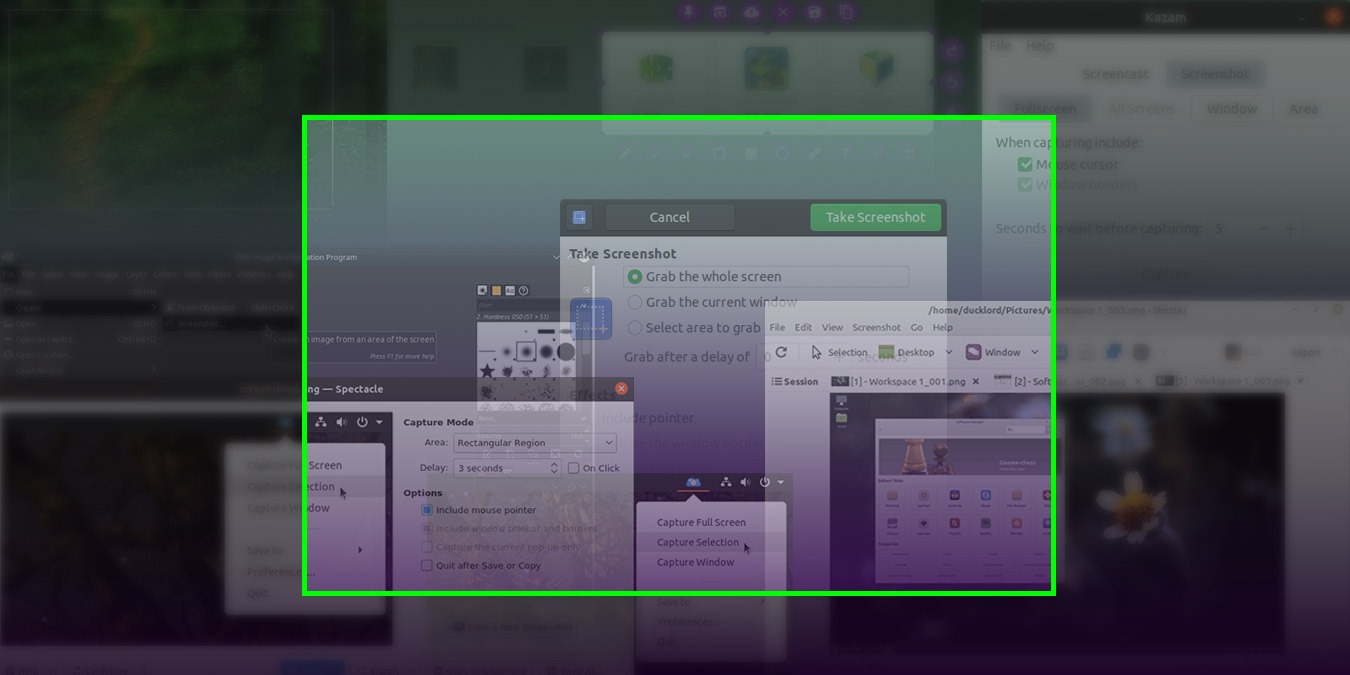Open the Desktop dropdown chevron in Shutter
The image size is (1350, 675).
(x=948, y=352)
